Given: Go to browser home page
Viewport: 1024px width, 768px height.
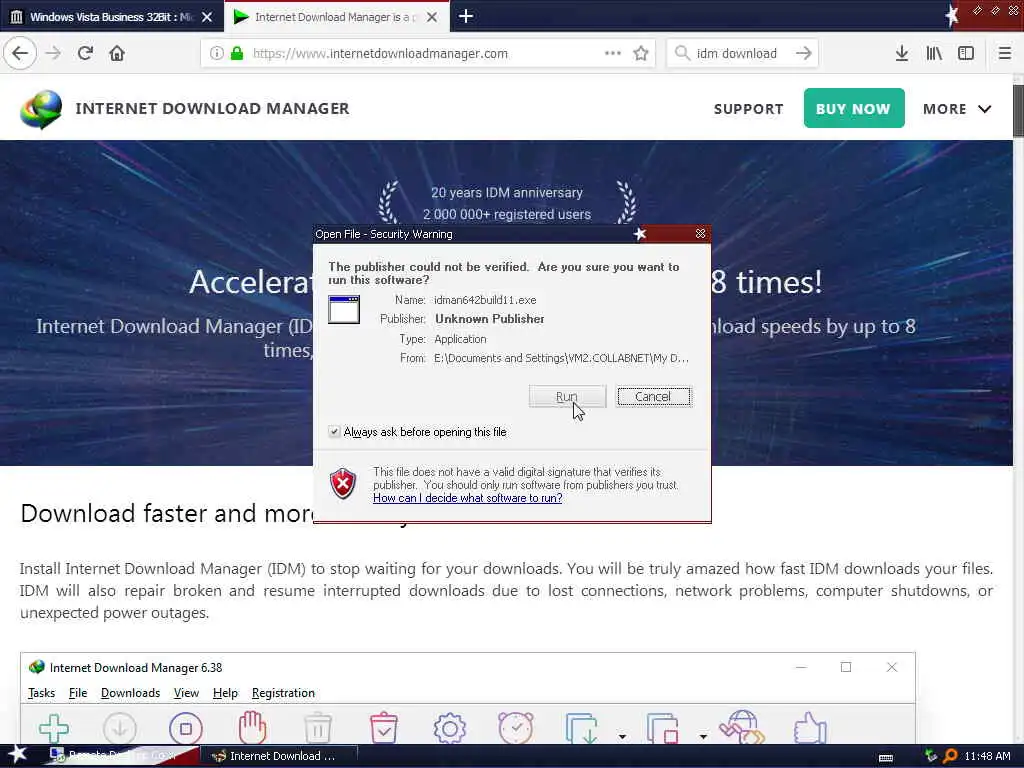Looking at the screenshot, I should tap(117, 54).
